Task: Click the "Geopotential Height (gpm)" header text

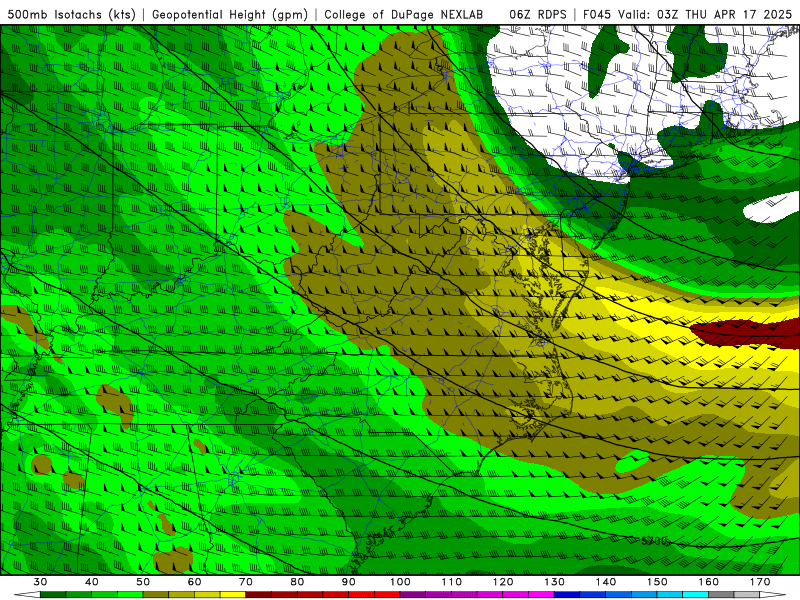Action: click(230, 15)
